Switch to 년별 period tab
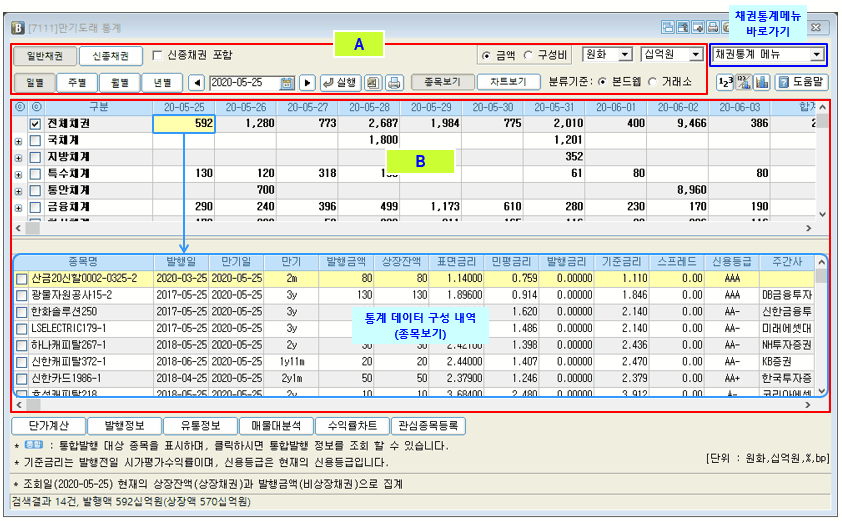 162,83
